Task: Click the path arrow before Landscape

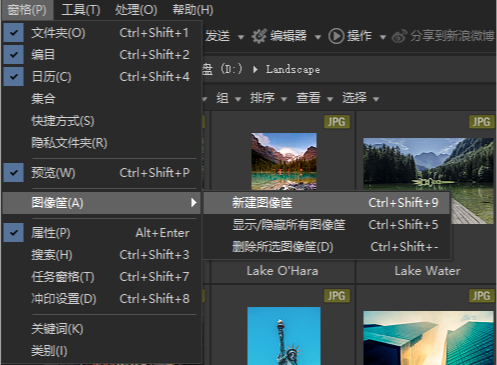Action: pos(255,69)
